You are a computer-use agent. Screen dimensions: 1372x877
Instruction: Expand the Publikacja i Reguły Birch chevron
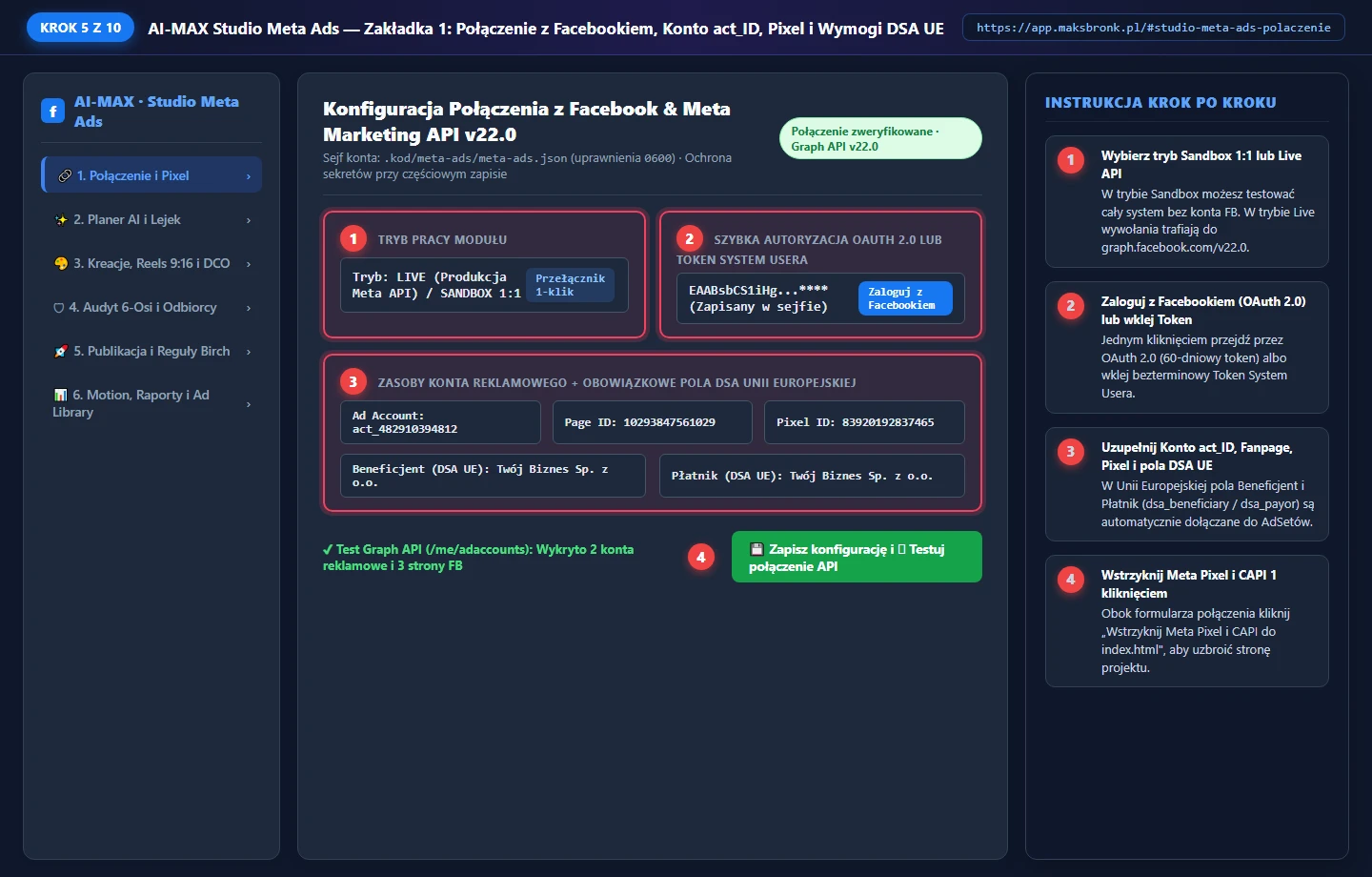[x=249, y=352]
